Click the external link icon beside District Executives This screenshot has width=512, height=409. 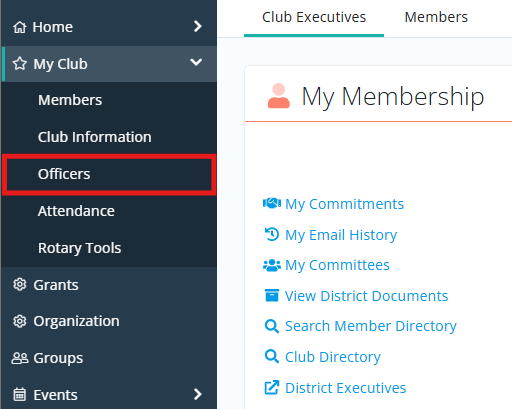pos(272,387)
